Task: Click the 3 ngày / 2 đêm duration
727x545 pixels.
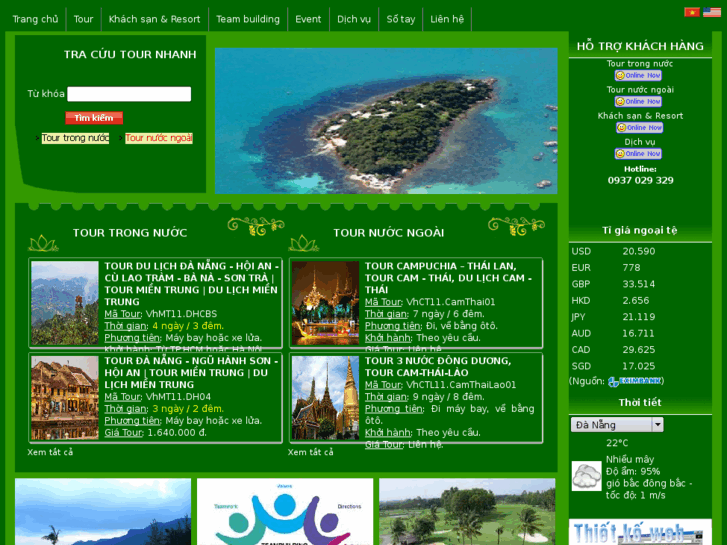Action: pyautogui.click(x=188, y=409)
